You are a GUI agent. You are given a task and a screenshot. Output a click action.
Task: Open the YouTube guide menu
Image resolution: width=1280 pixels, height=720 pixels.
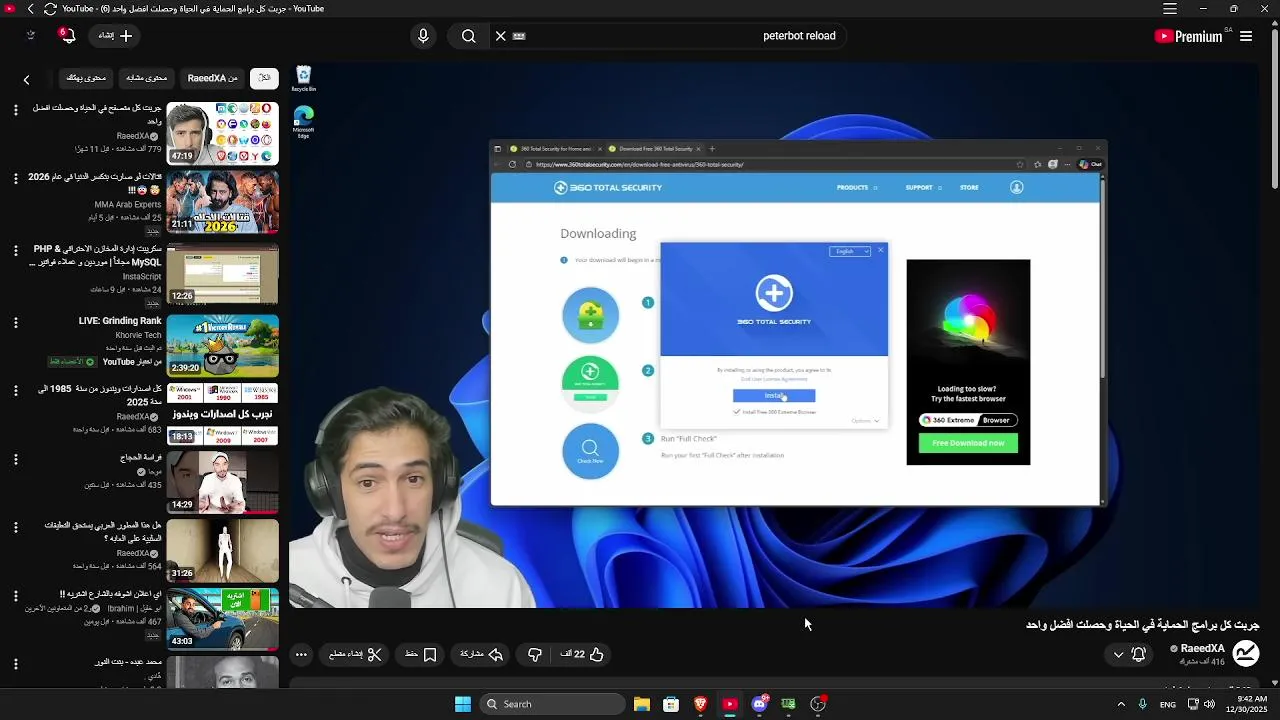tap(1246, 36)
